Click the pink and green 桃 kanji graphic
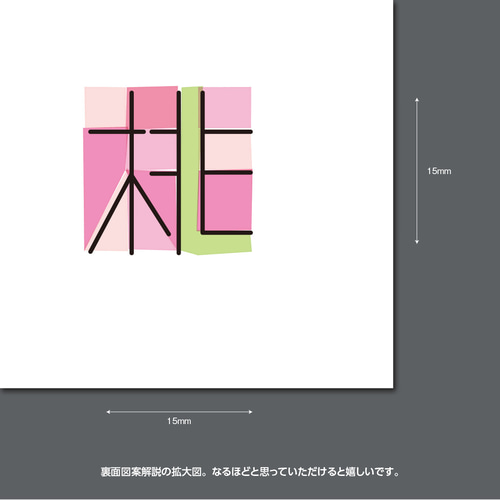The height and width of the screenshot is (500, 500). (168, 171)
